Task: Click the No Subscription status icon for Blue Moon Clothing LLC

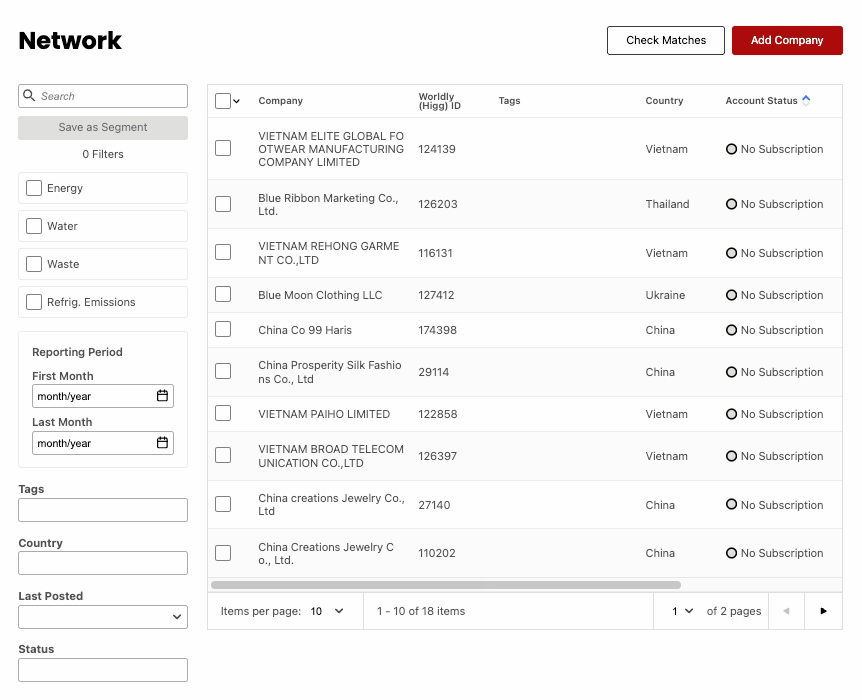Action: click(x=731, y=295)
